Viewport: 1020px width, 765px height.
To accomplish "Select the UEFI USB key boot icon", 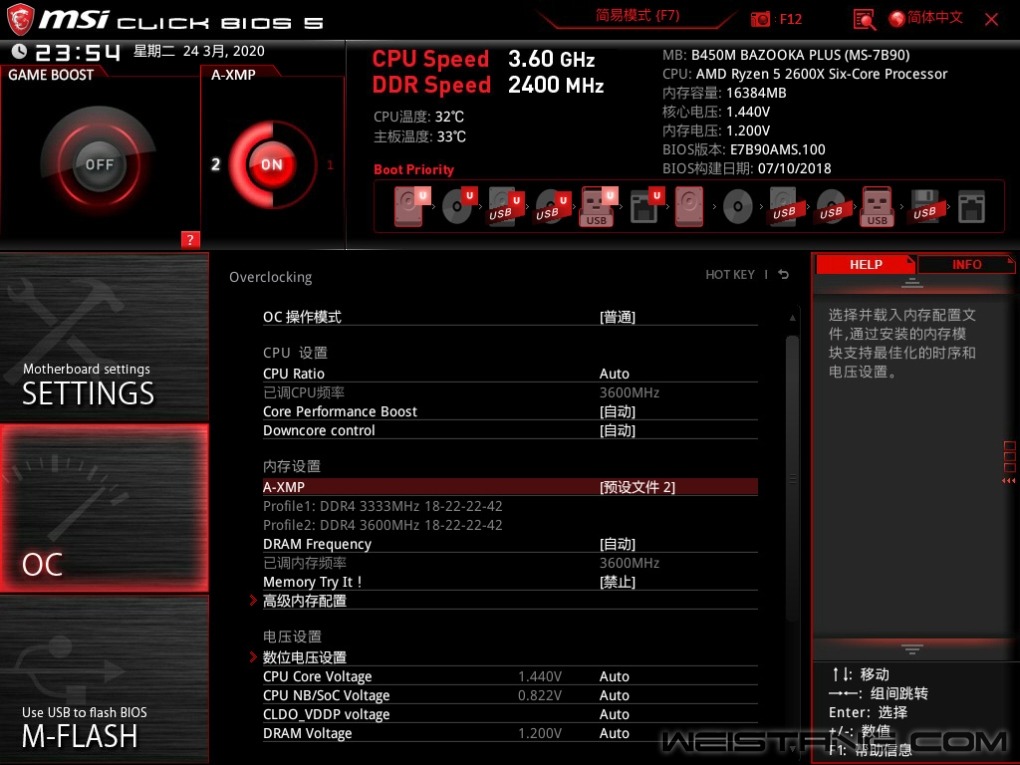I will (x=598, y=206).
